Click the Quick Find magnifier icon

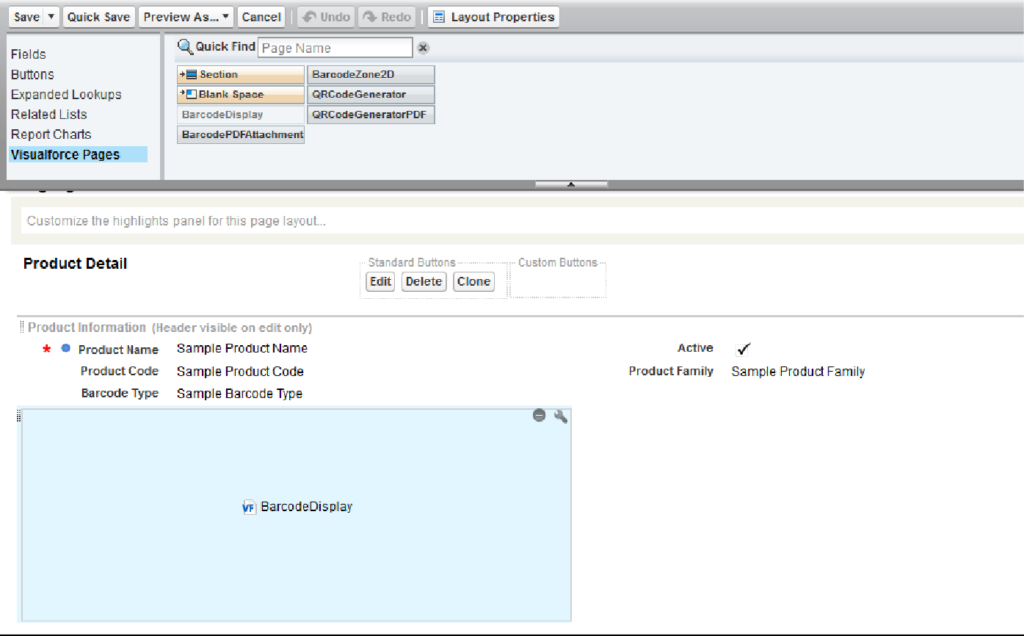(x=184, y=46)
